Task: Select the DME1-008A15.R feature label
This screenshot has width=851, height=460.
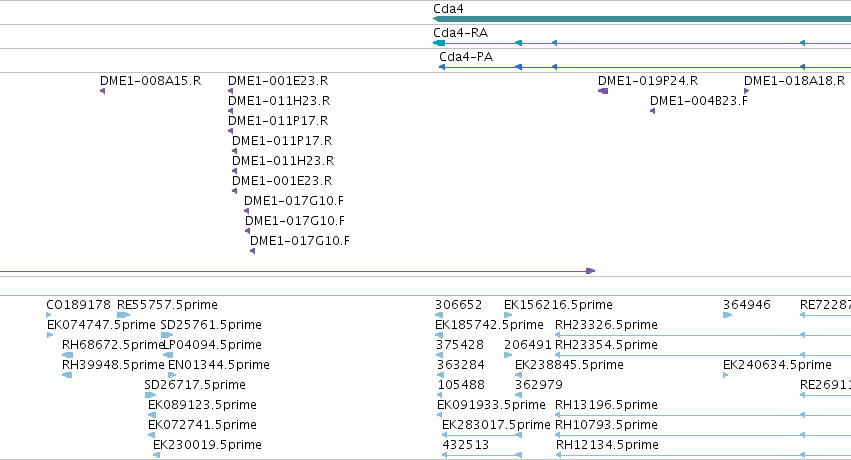Action: (x=150, y=81)
